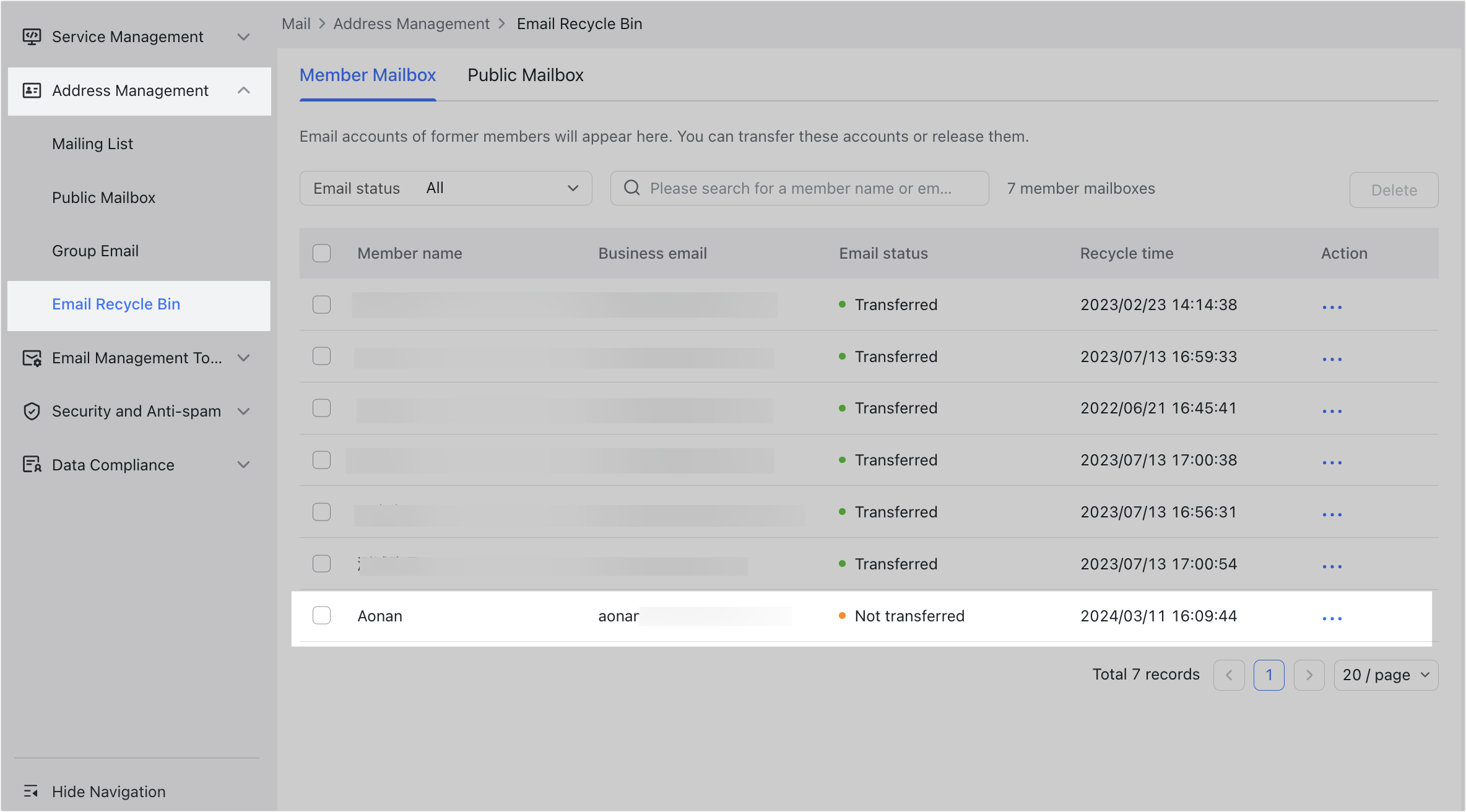Go to next page arrow
Screen dimensions: 1466x812
coord(1309,675)
